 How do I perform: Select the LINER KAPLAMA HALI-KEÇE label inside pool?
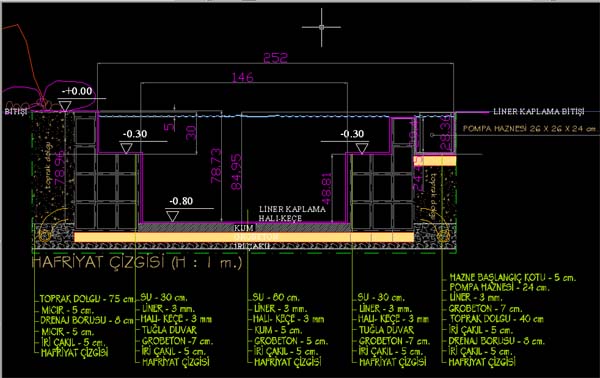tap(292, 213)
